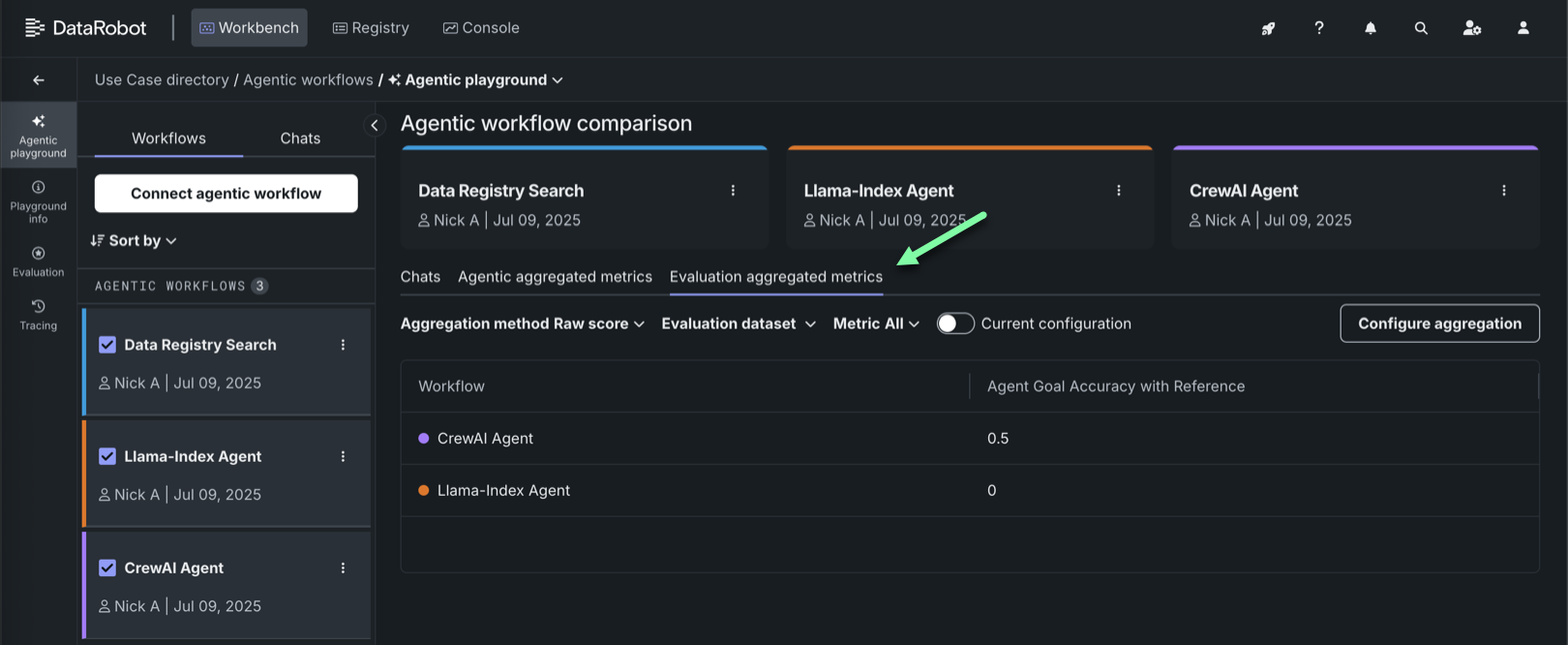This screenshot has height=645, width=1568.
Task: Open Playground info in sidebar
Action: [39, 201]
